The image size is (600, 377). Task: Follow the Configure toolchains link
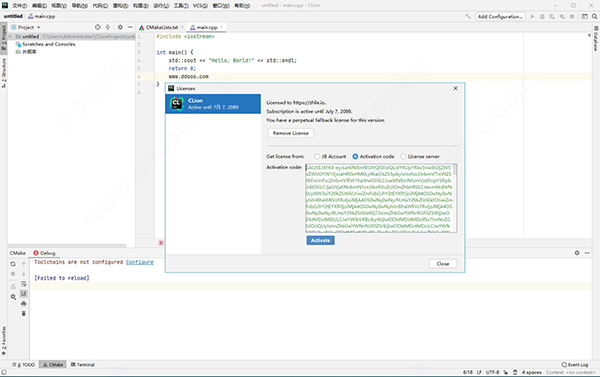[x=140, y=262]
